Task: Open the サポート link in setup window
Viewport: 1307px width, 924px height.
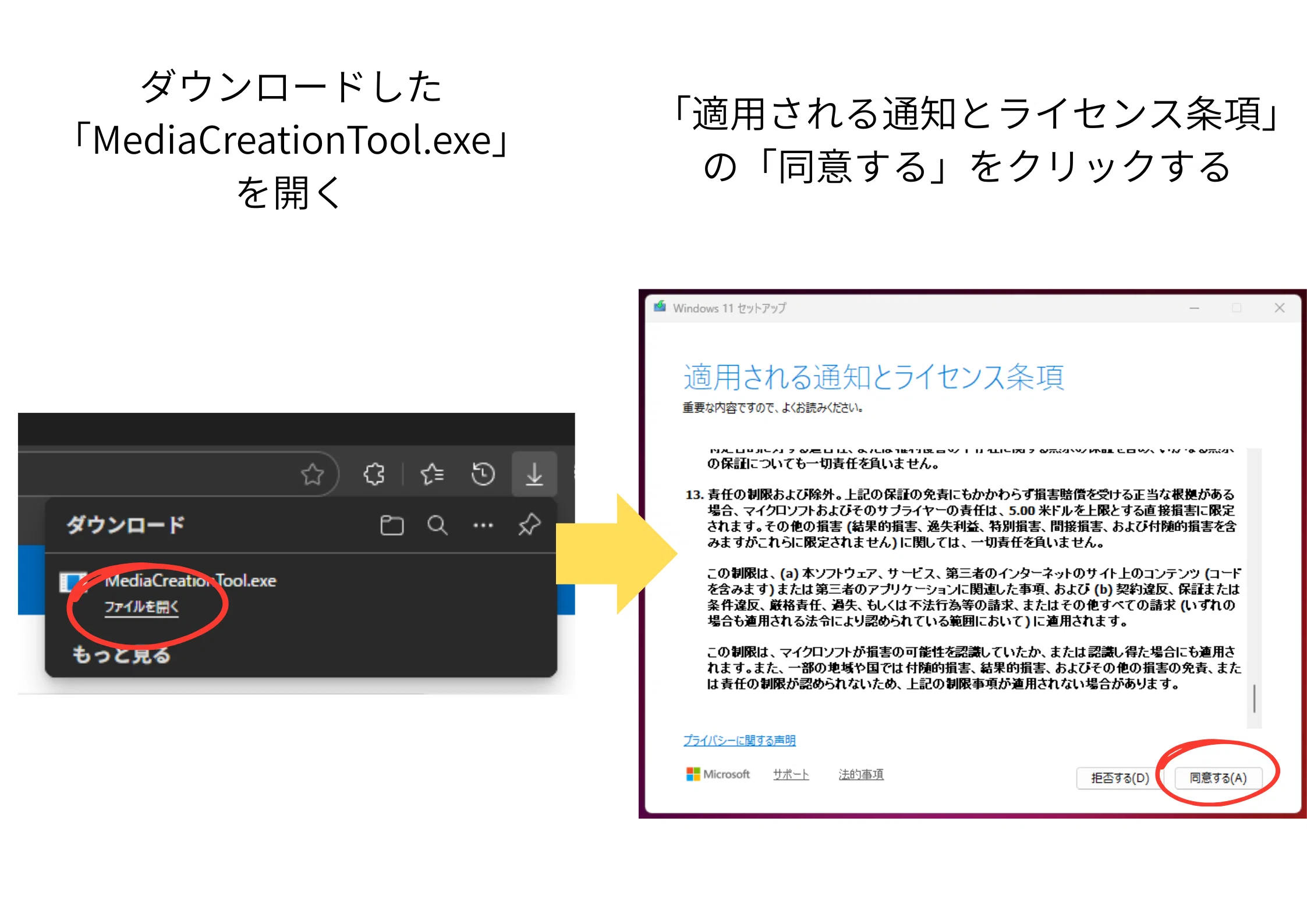Action: pos(791,774)
